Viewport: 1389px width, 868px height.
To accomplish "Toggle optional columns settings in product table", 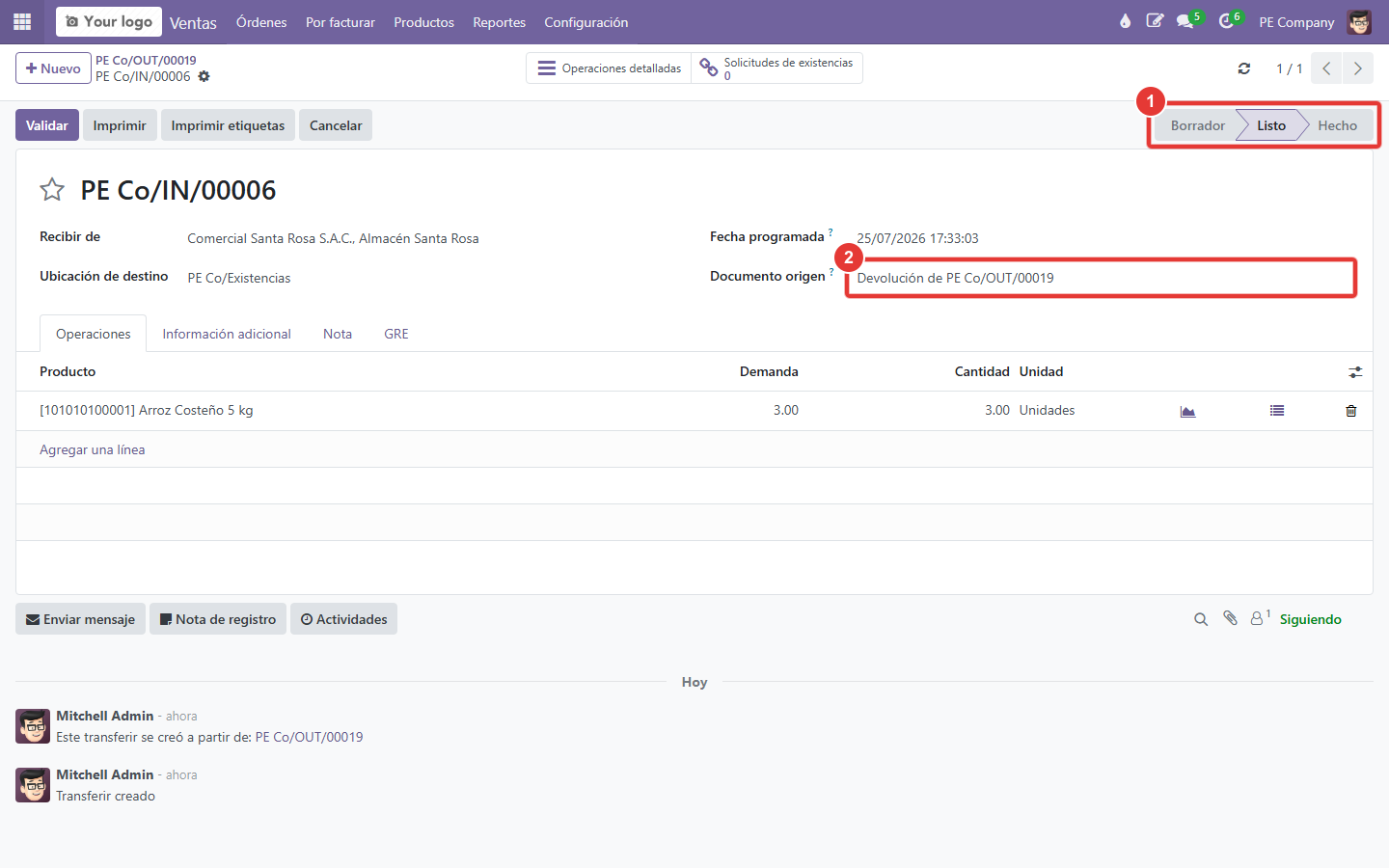I will (x=1355, y=372).
